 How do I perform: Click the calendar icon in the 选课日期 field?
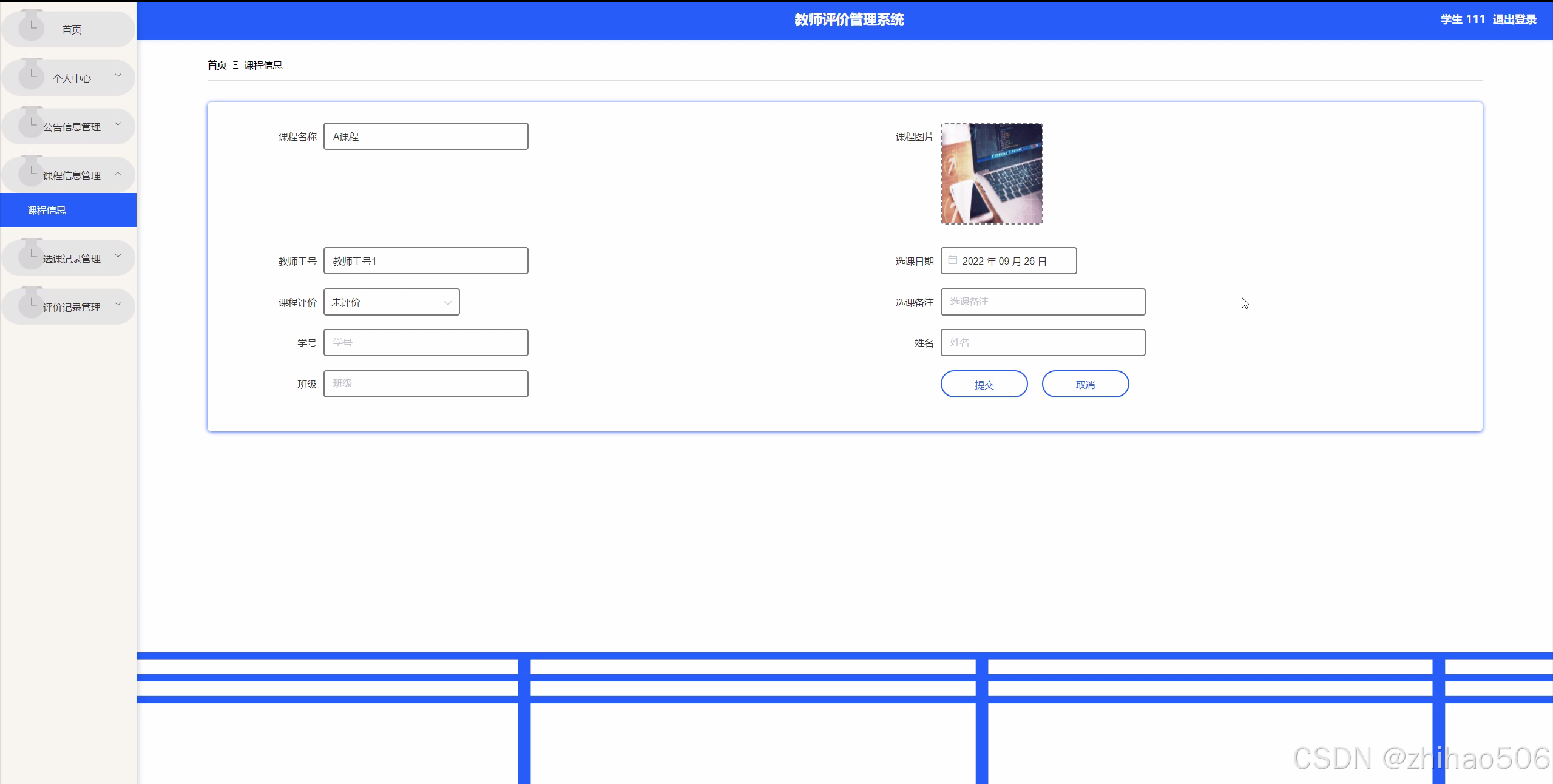pyautogui.click(x=953, y=260)
